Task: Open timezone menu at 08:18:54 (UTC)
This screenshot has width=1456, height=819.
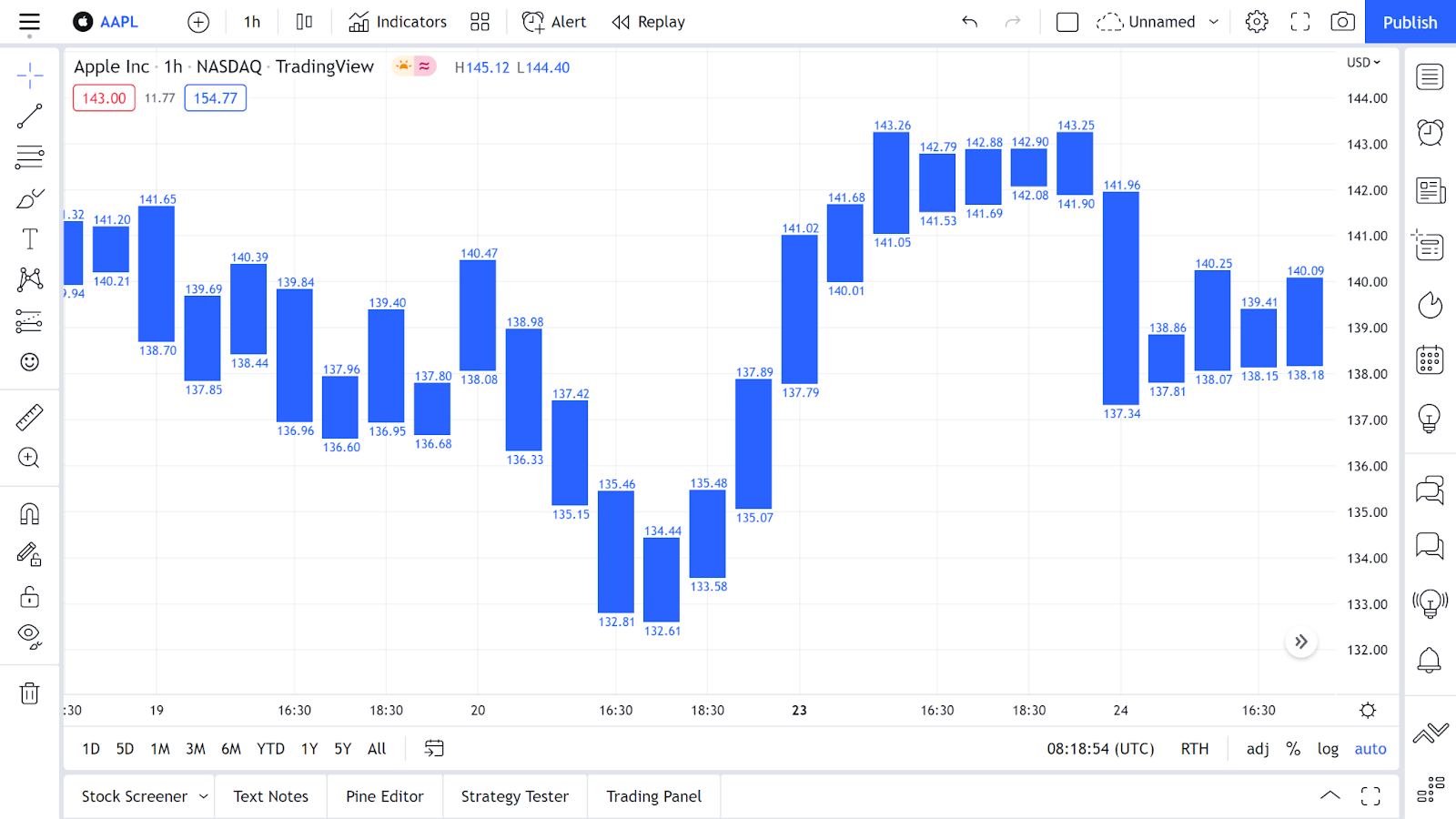Action: click(x=1100, y=749)
